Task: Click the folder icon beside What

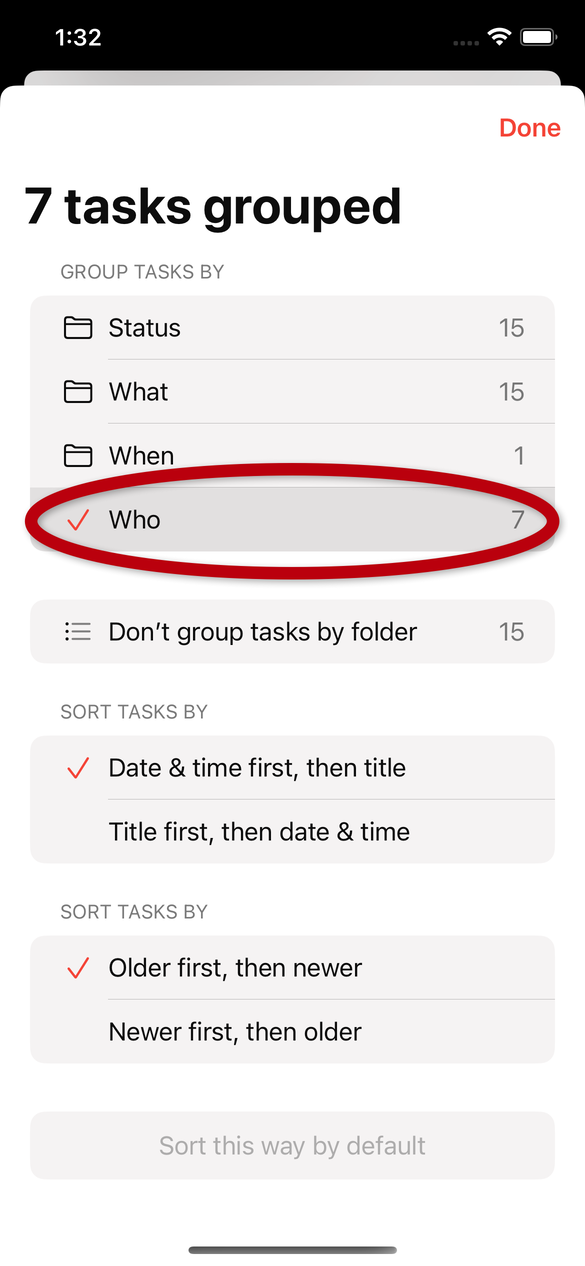Action: coord(78,392)
